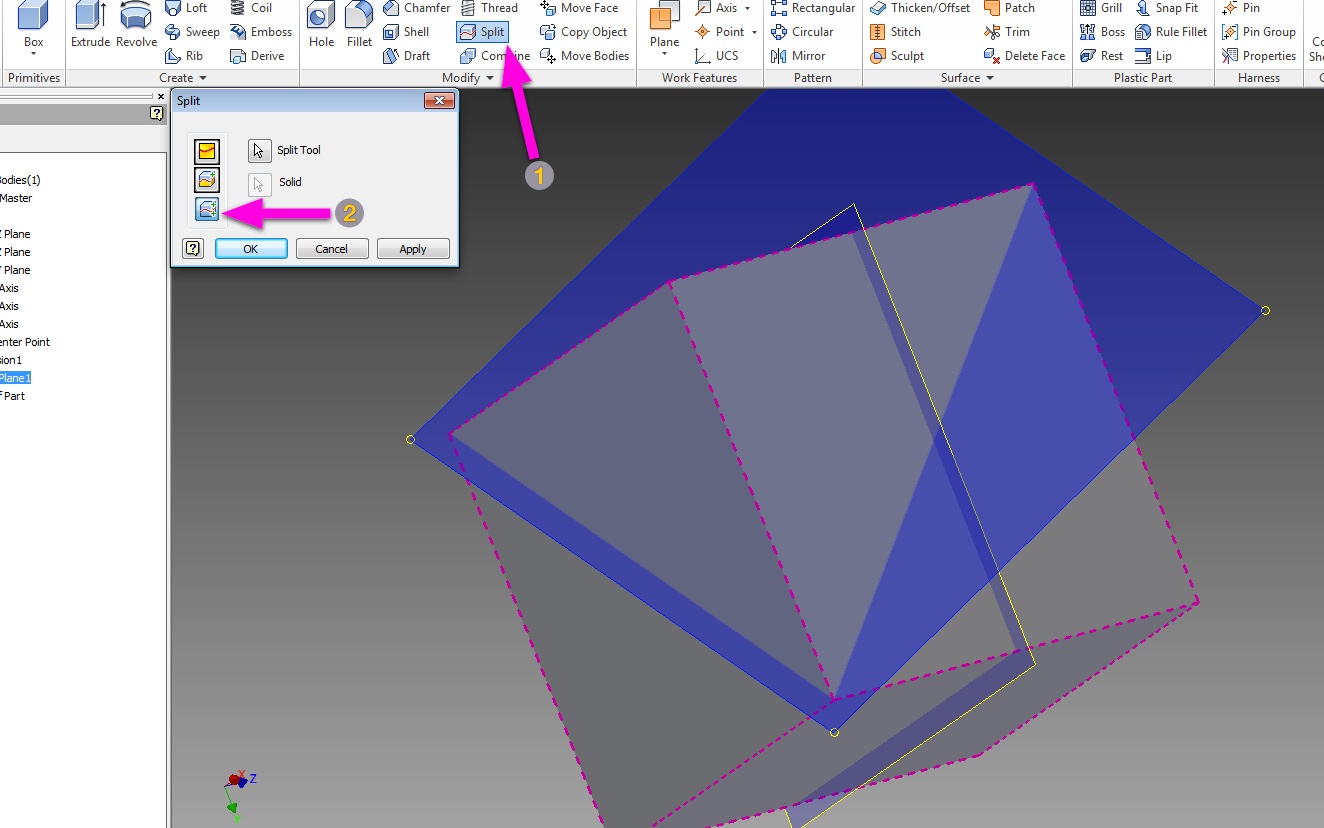The height and width of the screenshot is (828, 1324).
Task: Choose the Sweep tool
Action: click(x=192, y=32)
